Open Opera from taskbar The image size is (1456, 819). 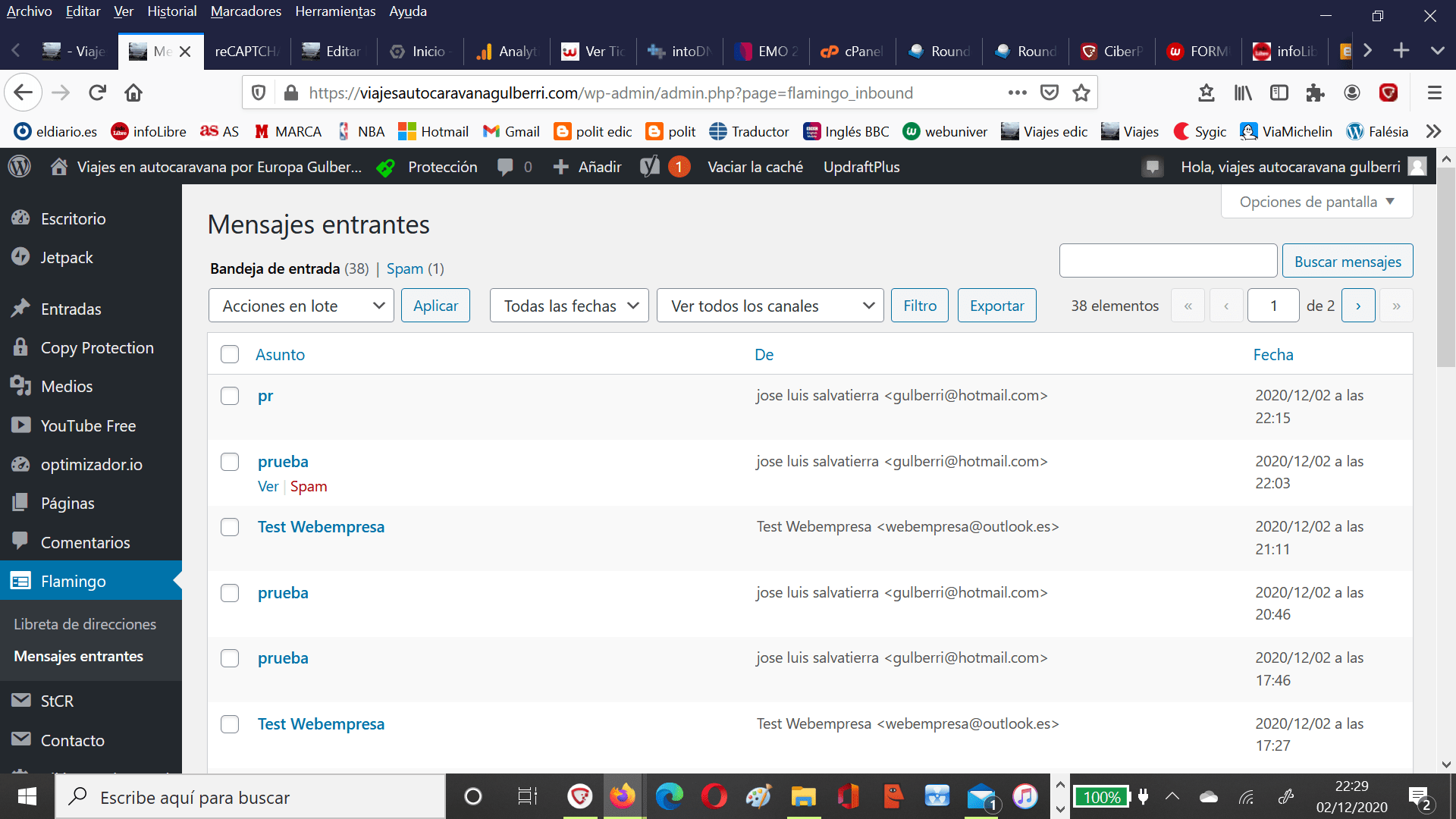point(714,796)
